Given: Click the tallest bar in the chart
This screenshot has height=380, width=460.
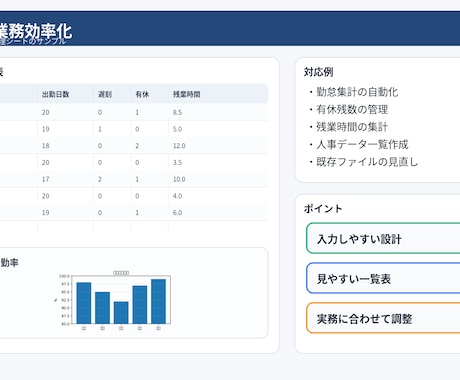Looking at the screenshot, I should click(x=158, y=301).
